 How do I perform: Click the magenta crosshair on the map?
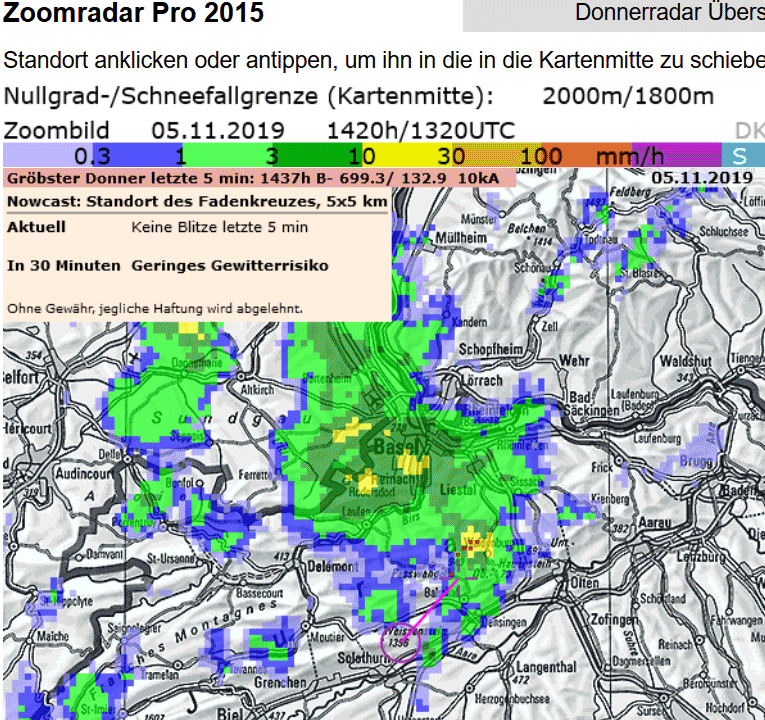pos(458,579)
